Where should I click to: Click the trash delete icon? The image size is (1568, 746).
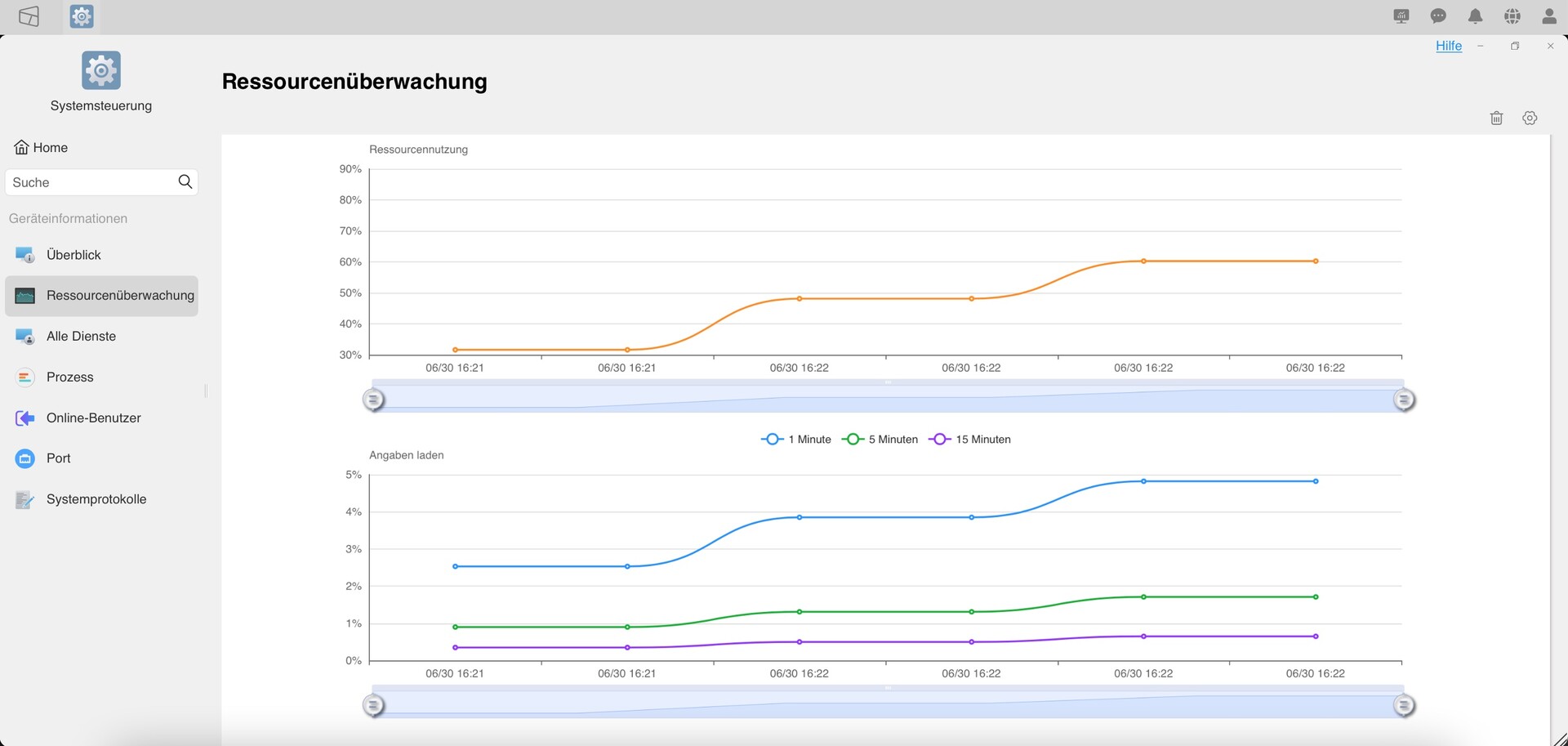point(1496,118)
